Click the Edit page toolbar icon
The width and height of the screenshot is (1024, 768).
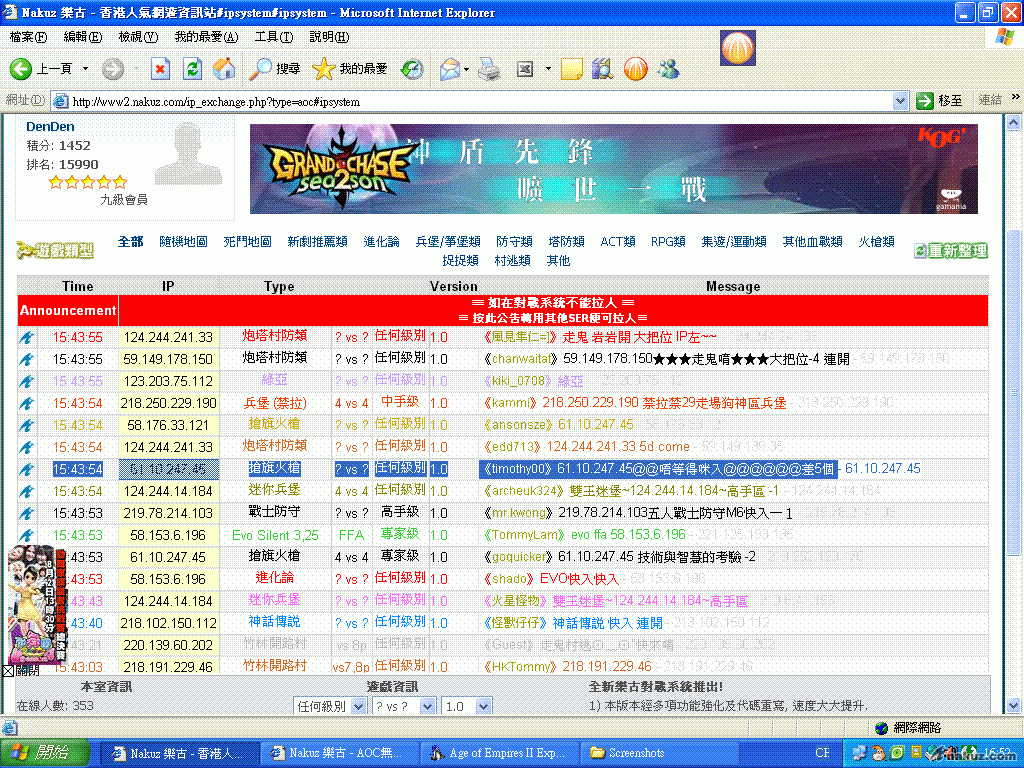click(x=525, y=69)
